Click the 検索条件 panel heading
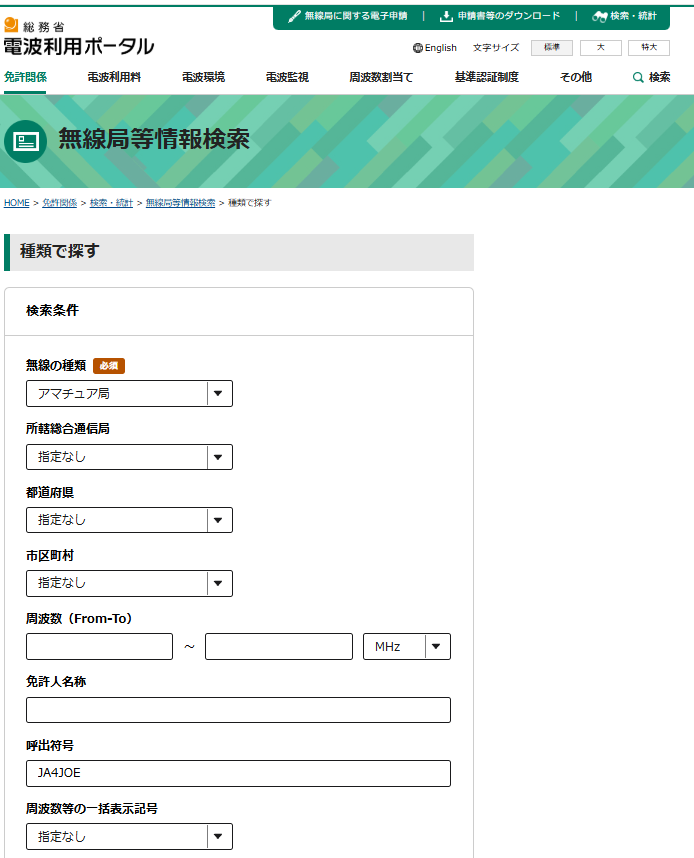The image size is (694, 858). pyautogui.click(x=53, y=310)
